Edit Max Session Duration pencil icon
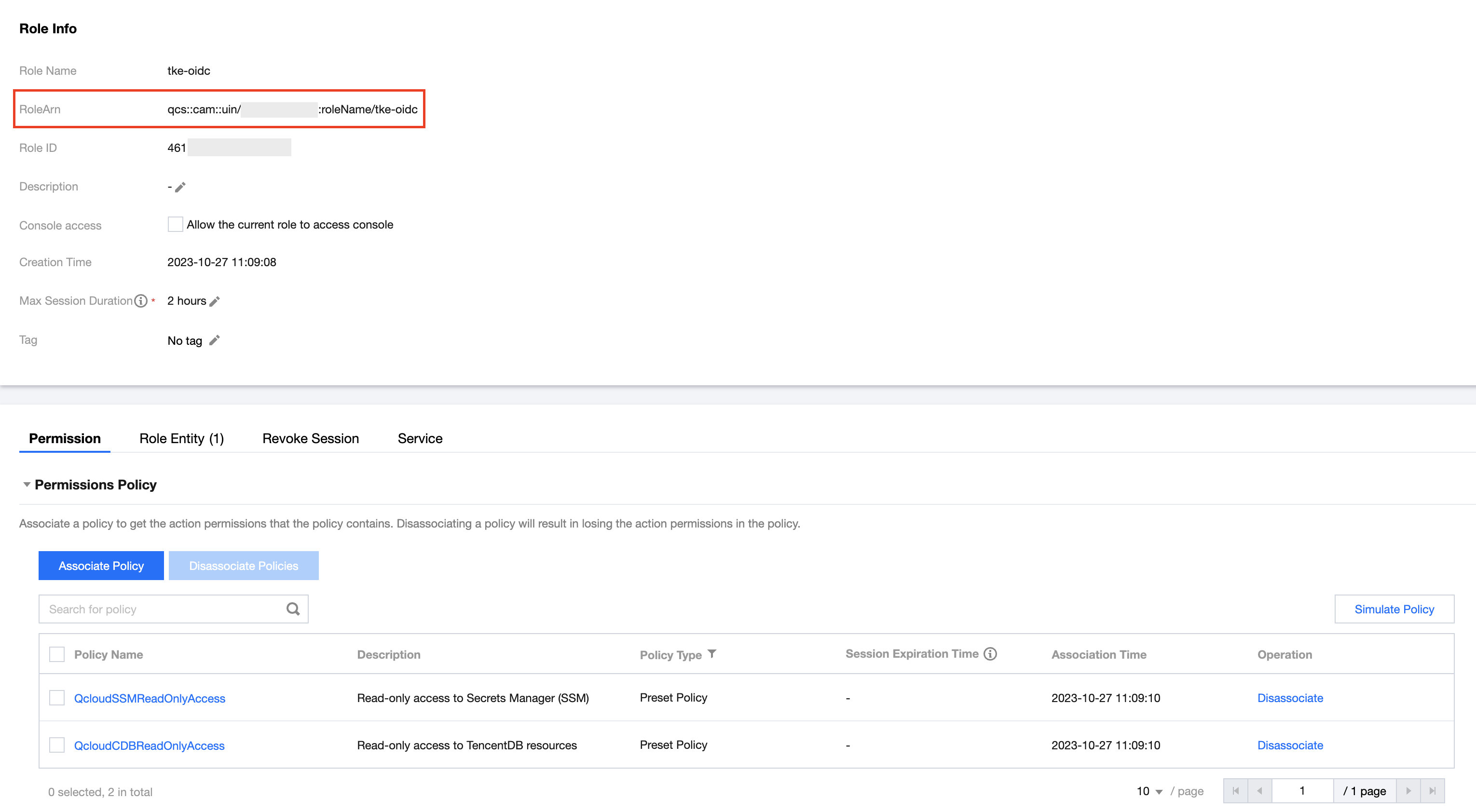Screen dimensions: 1476x812 (215, 301)
